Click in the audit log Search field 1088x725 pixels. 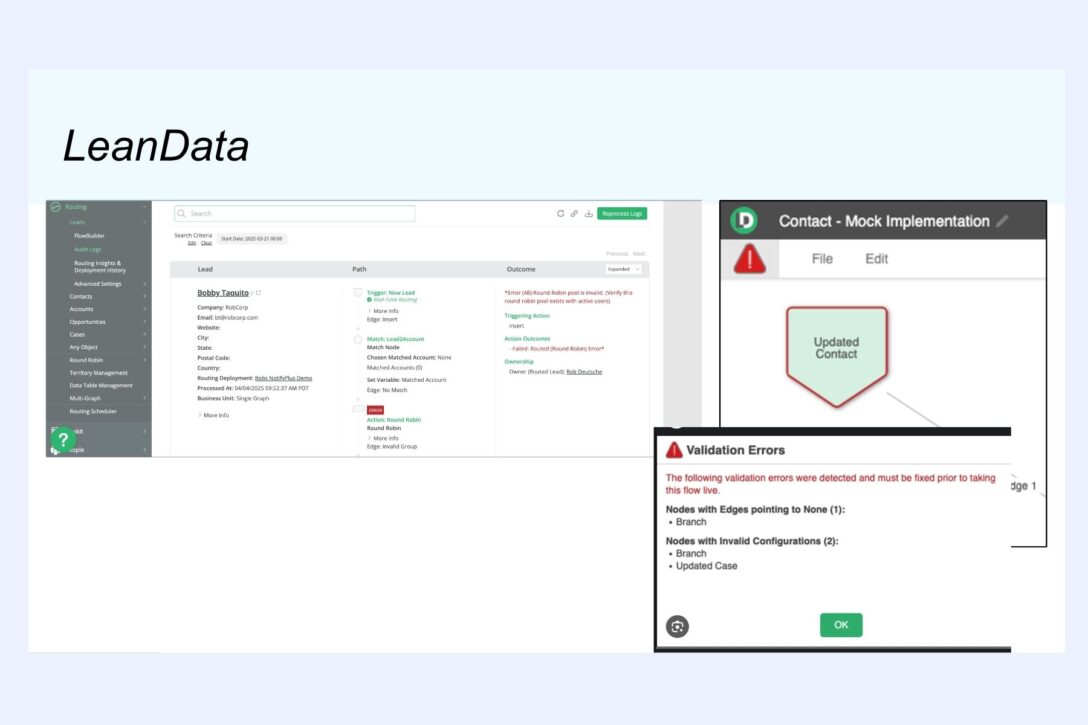[295, 214]
